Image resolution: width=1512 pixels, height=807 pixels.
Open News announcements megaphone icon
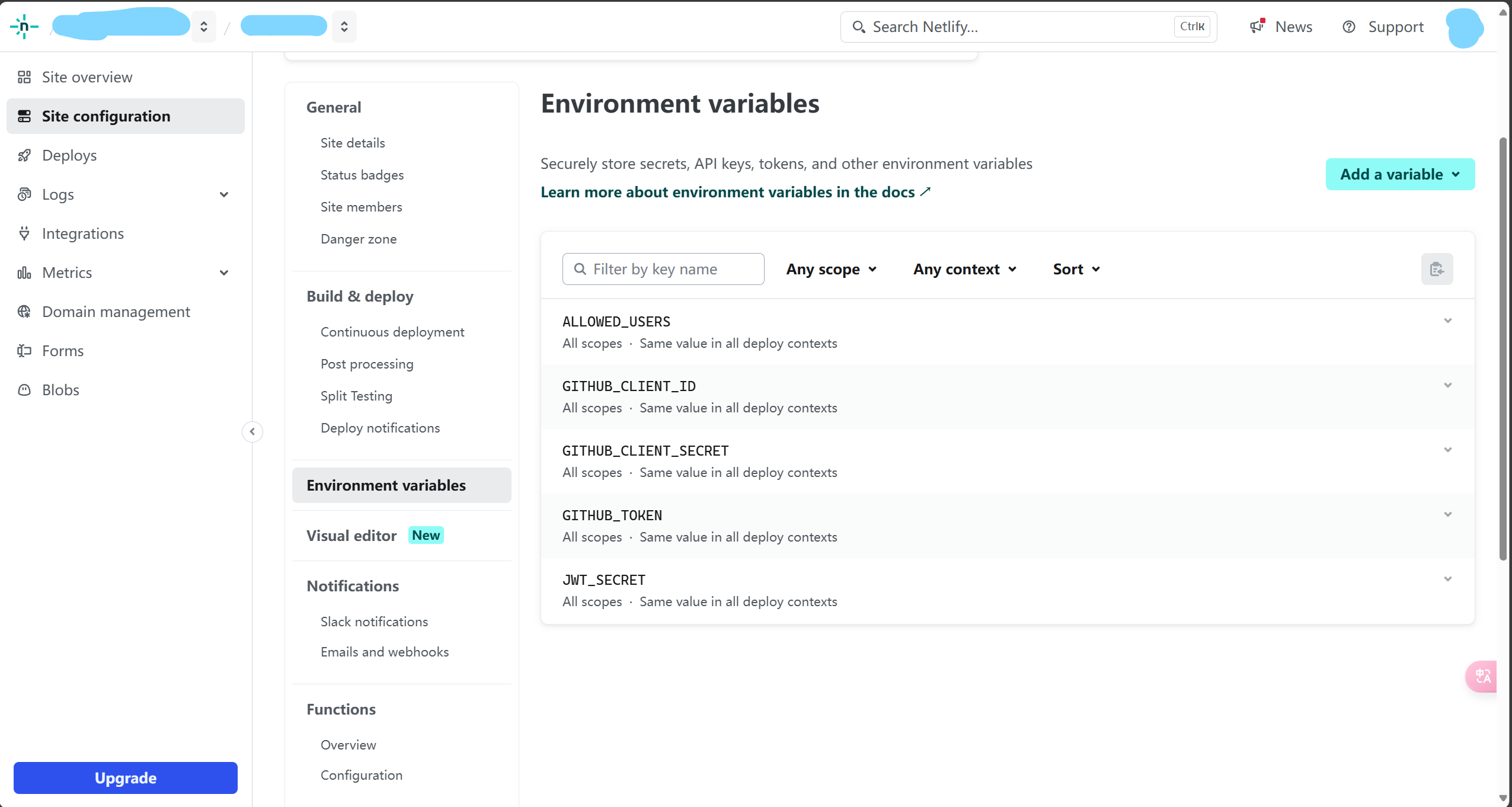coord(1257,27)
